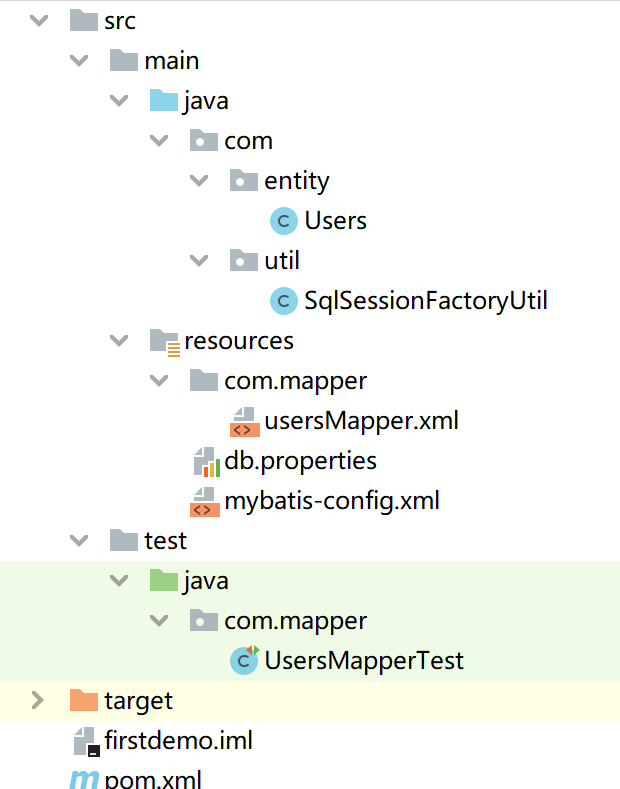This screenshot has height=789, width=620.
Task: Click the UsersMapperTest class icon
Action: coord(244,661)
